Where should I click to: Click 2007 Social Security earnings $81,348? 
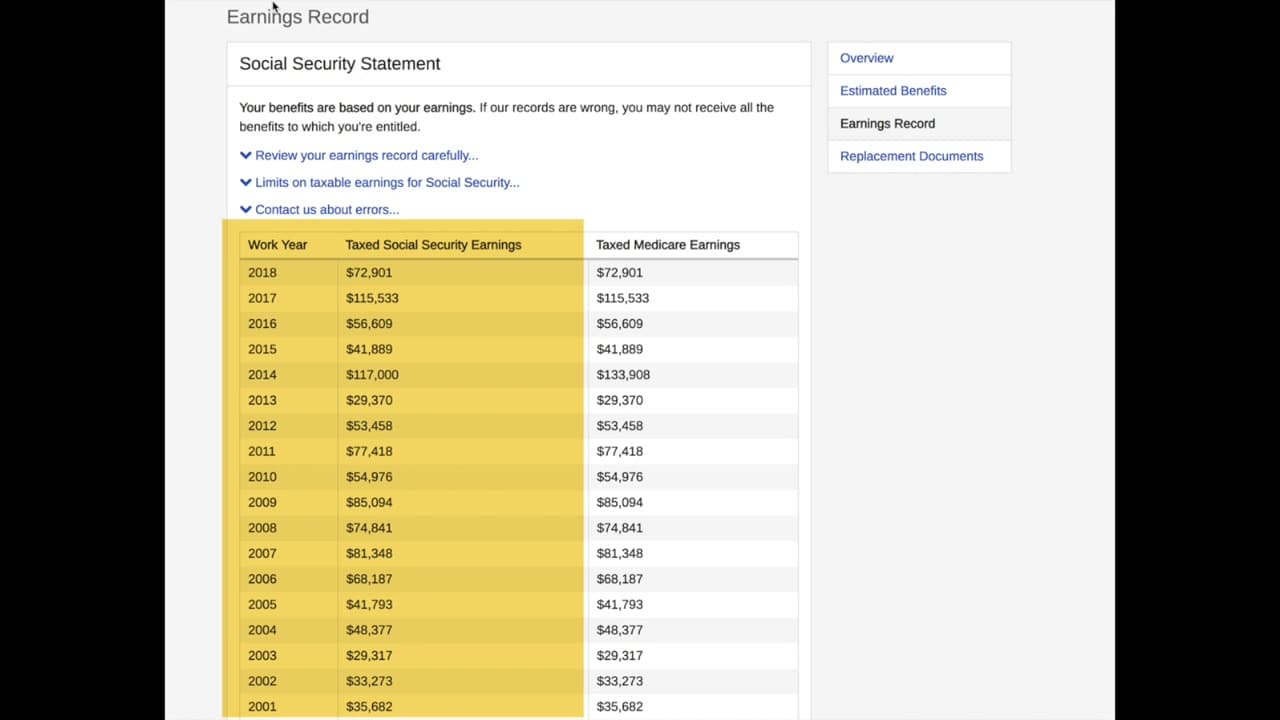click(x=369, y=553)
